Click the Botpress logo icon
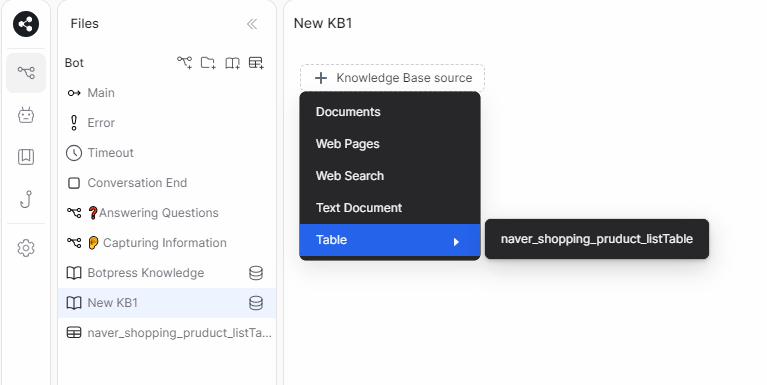Viewport: 767px width, 385px height. tap(26, 24)
